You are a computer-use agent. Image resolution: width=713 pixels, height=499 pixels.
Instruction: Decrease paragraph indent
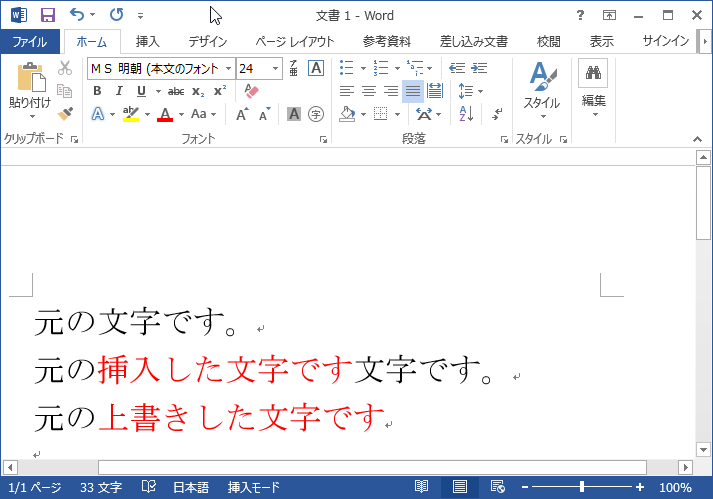click(x=457, y=68)
